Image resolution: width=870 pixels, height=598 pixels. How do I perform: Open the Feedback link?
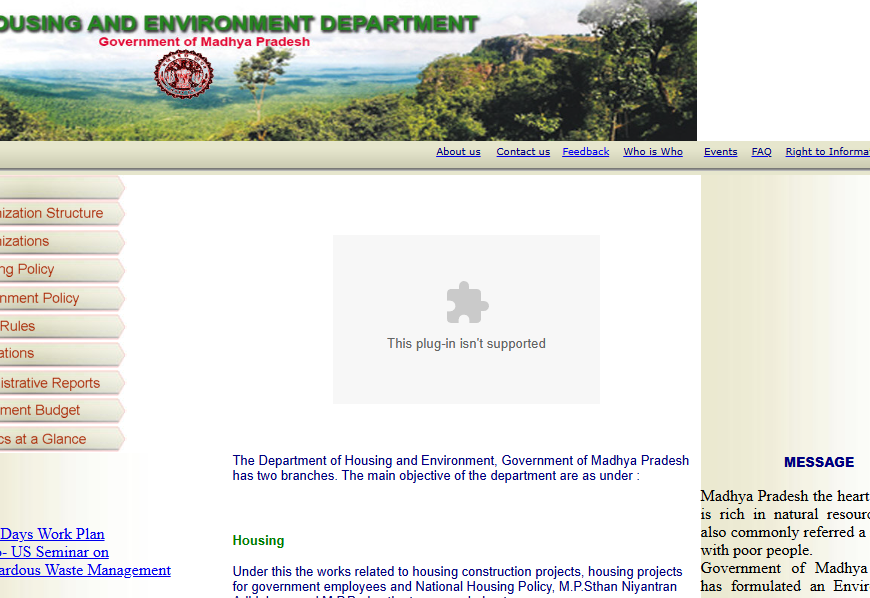point(585,152)
